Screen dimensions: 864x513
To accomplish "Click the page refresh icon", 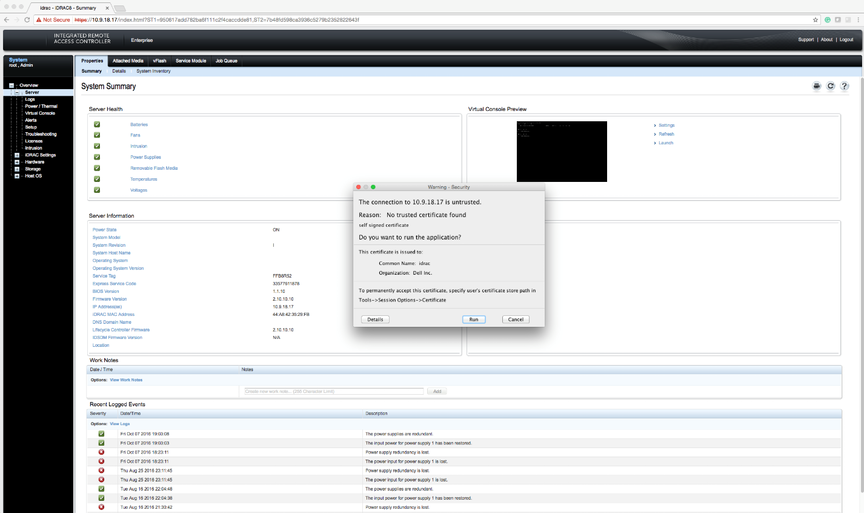I will (830, 87).
